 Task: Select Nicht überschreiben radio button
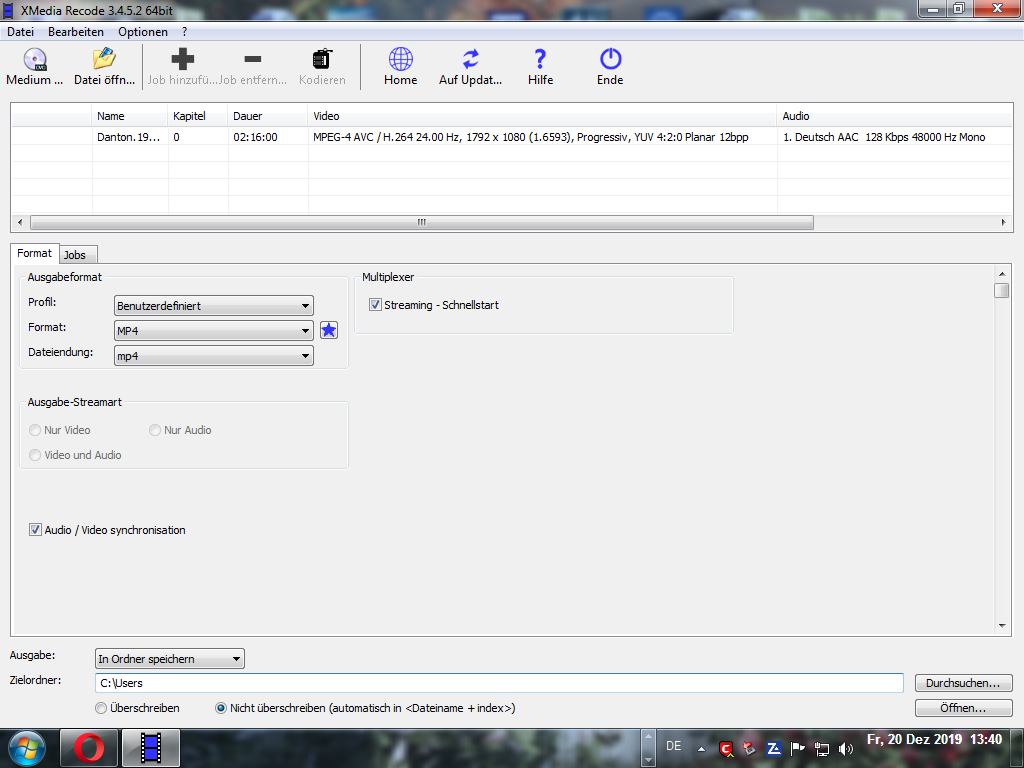(x=221, y=708)
